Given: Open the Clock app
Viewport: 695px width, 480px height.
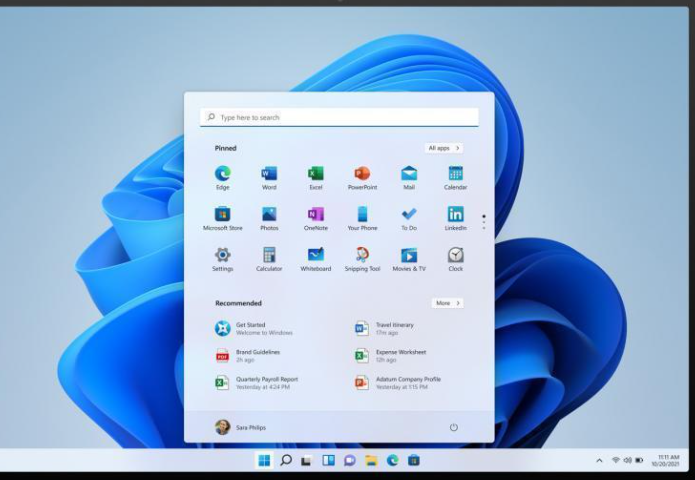Looking at the screenshot, I should [x=455, y=259].
